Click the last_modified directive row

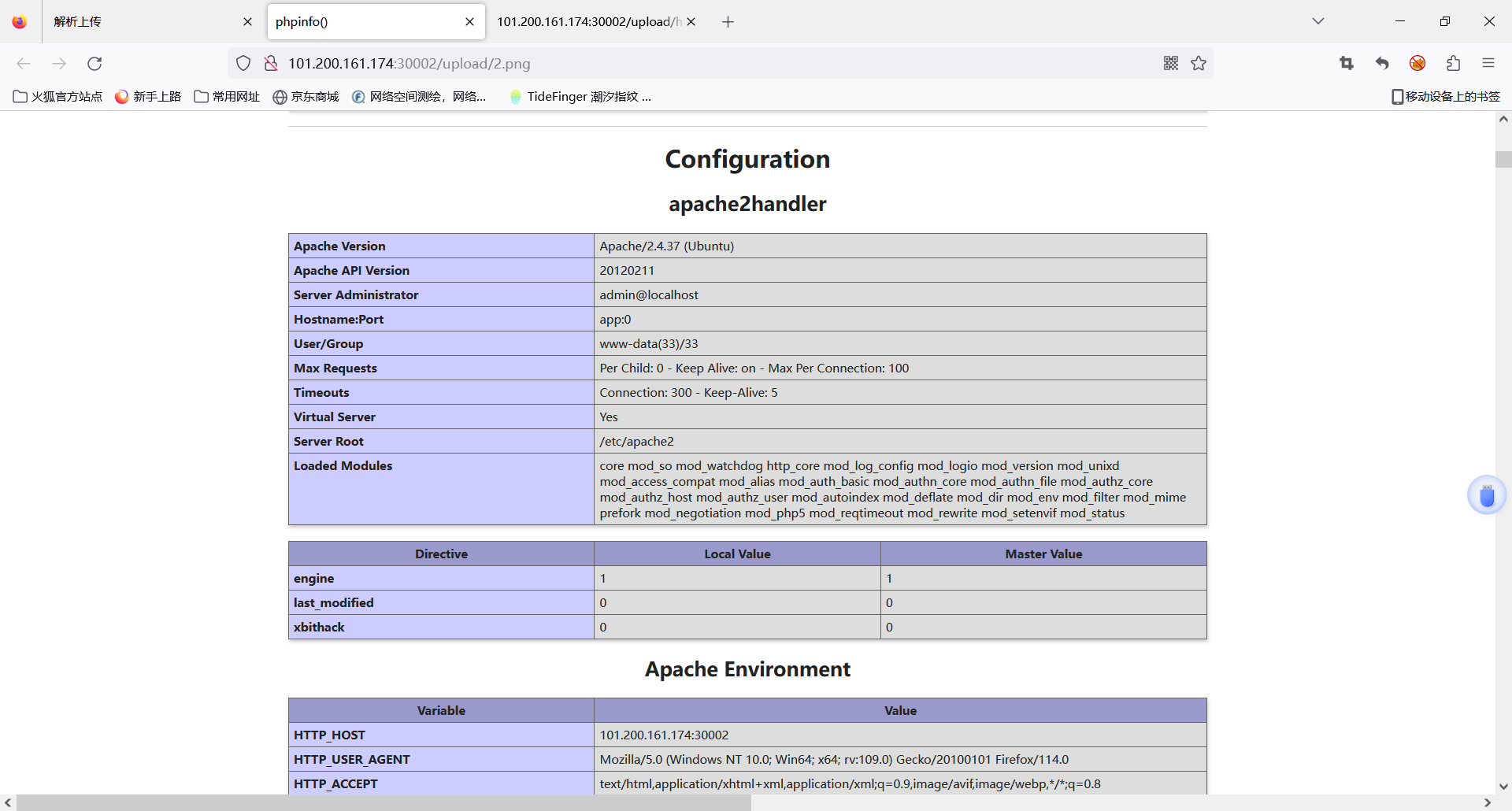pos(747,602)
